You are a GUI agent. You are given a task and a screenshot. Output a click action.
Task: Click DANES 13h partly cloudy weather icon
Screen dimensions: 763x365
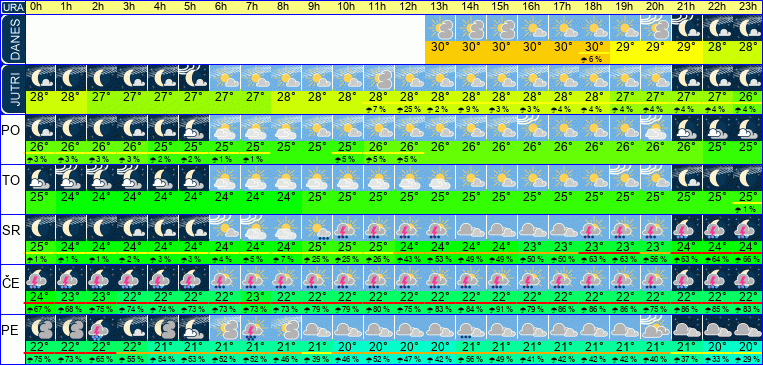(x=440, y=28)
